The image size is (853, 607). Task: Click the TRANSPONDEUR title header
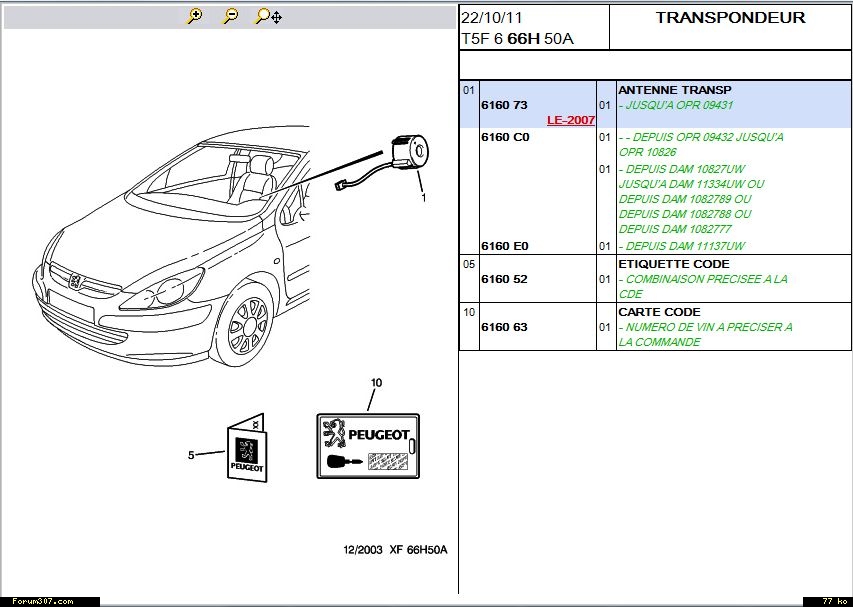[x=730, y=18]
